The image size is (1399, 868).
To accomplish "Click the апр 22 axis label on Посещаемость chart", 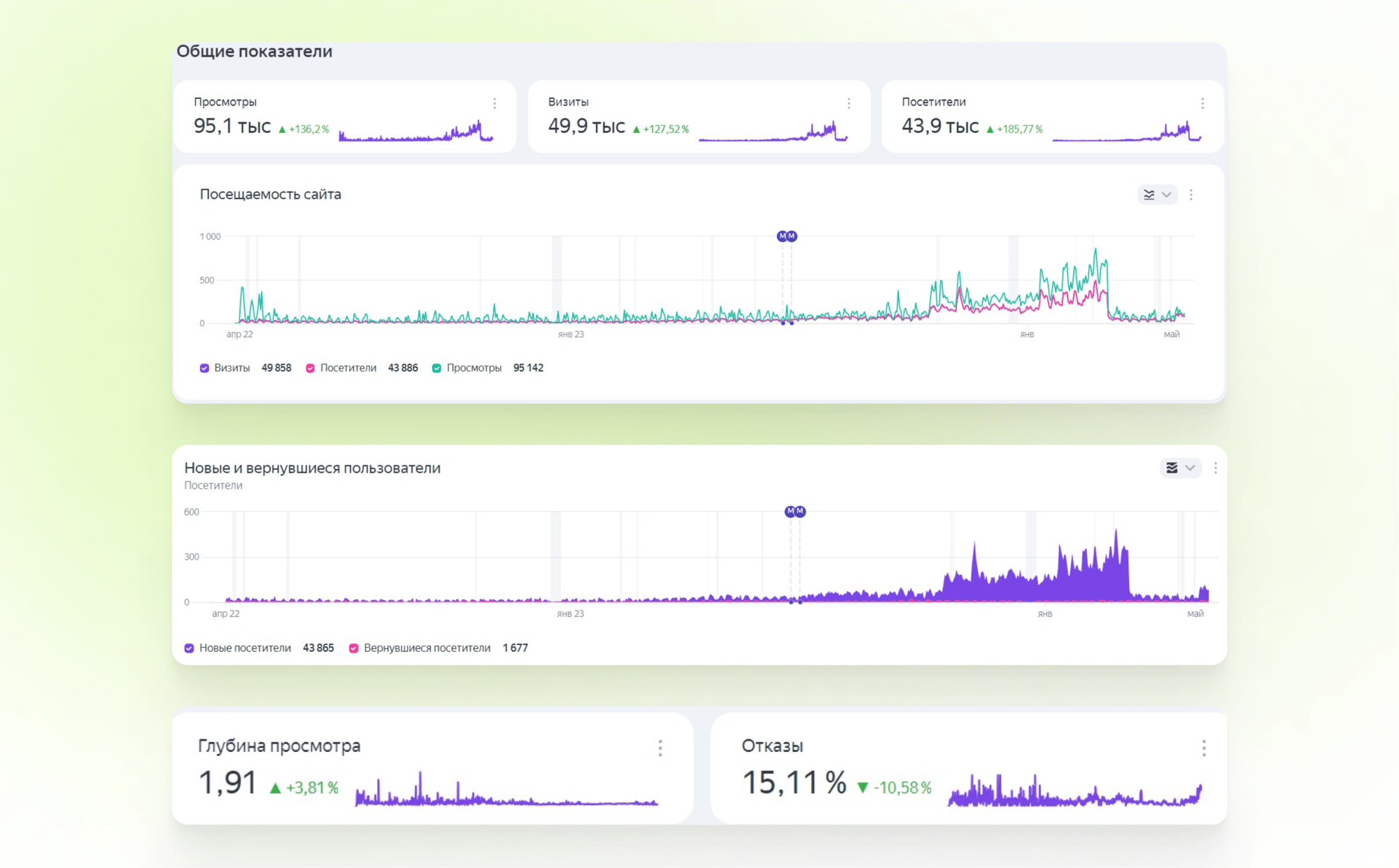I will pyautogui.click(x=239, y=334).
